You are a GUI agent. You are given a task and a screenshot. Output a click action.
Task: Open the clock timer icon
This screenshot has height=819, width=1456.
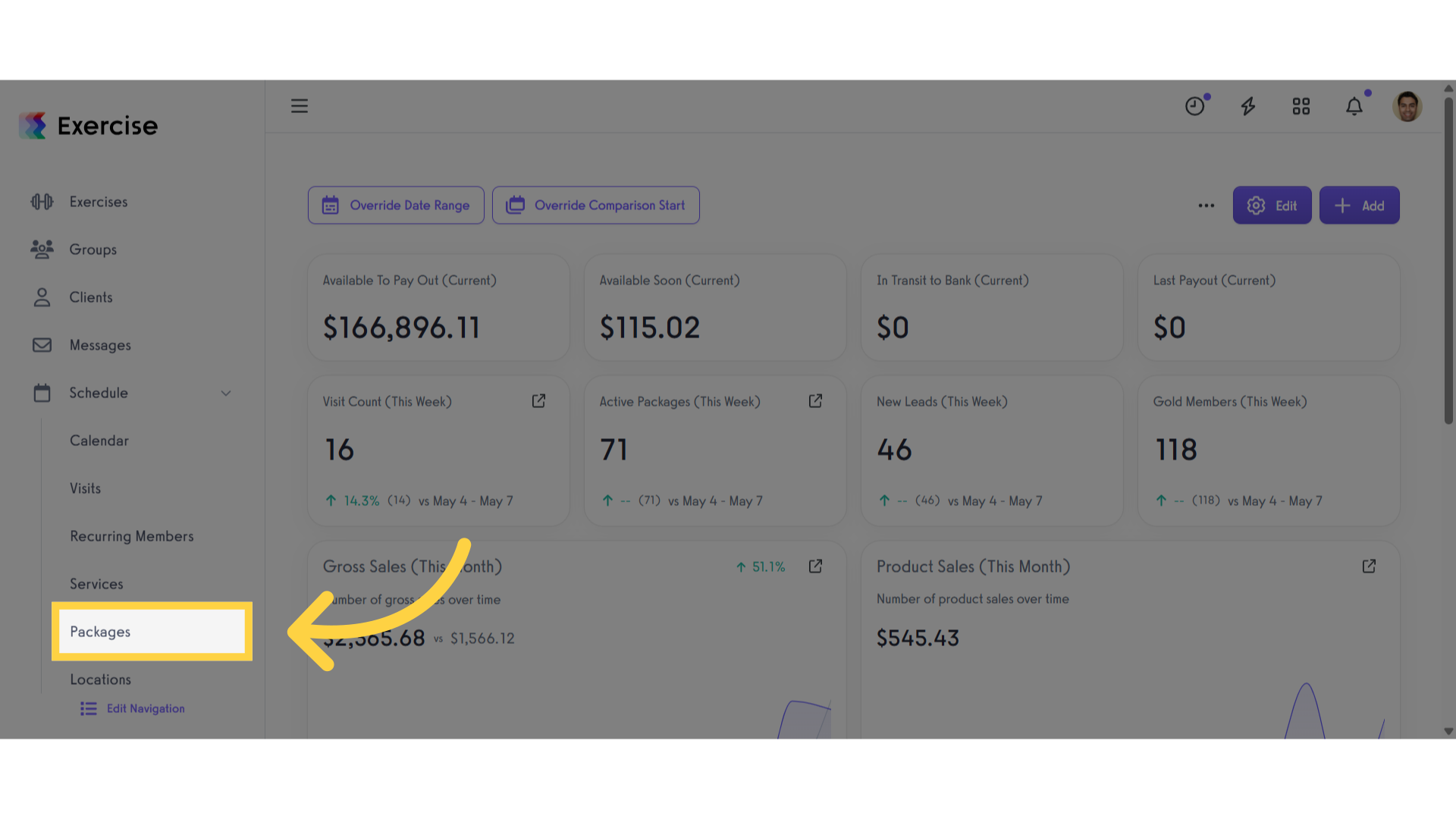(x=1195, y=106)
